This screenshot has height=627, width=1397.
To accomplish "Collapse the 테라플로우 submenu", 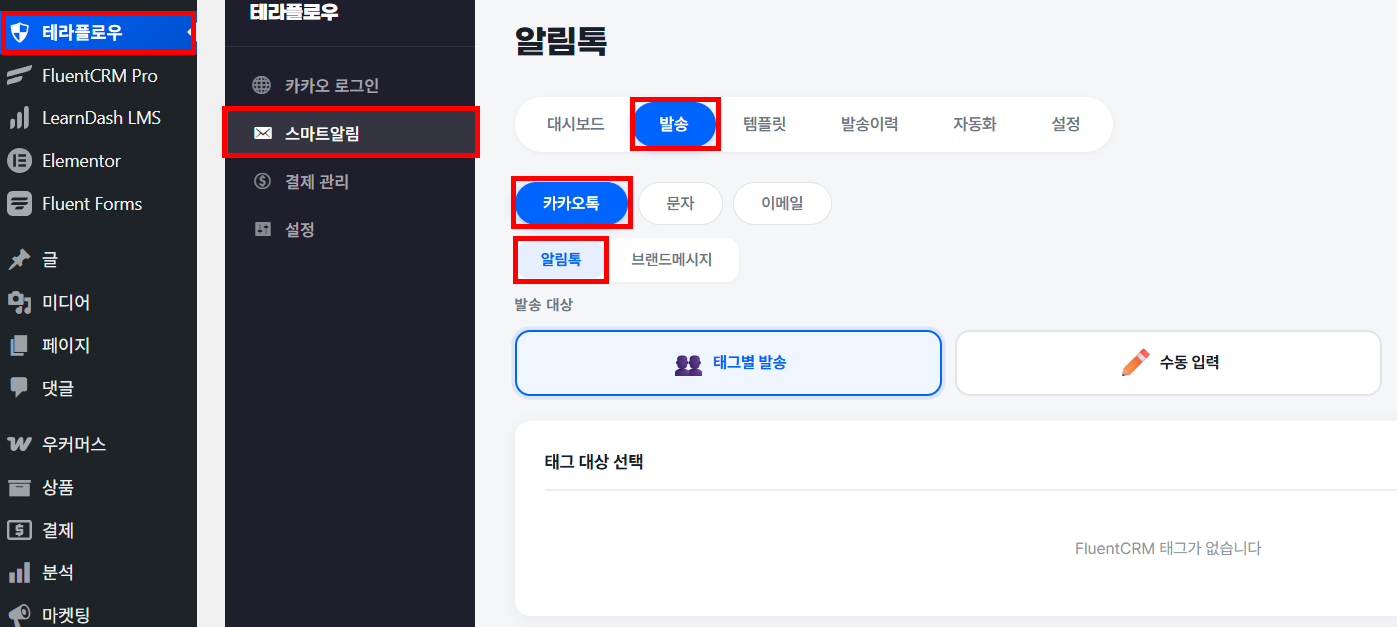I will point(190,31).
